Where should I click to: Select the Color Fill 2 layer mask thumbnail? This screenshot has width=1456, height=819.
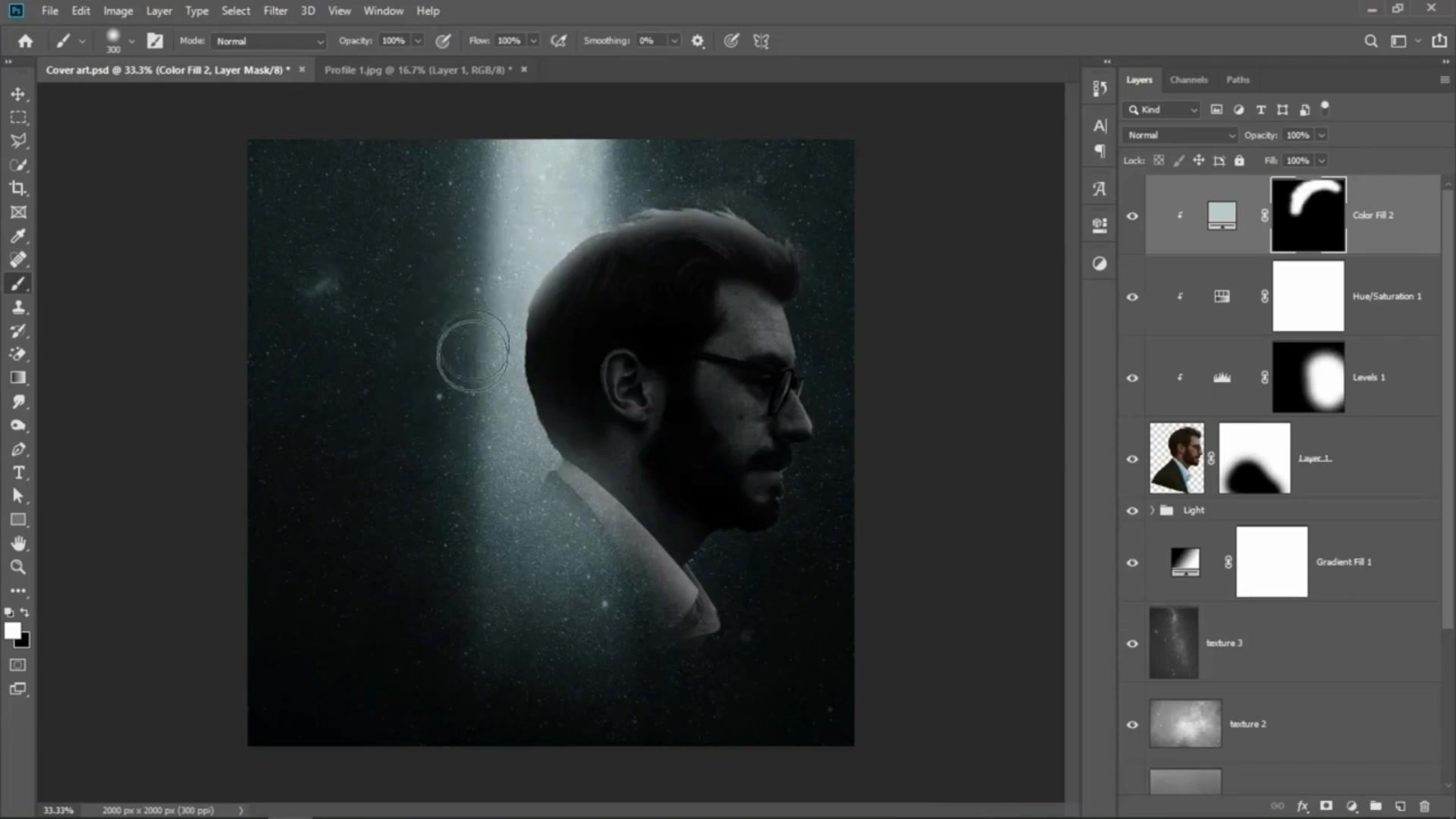tap(1308, 215)
